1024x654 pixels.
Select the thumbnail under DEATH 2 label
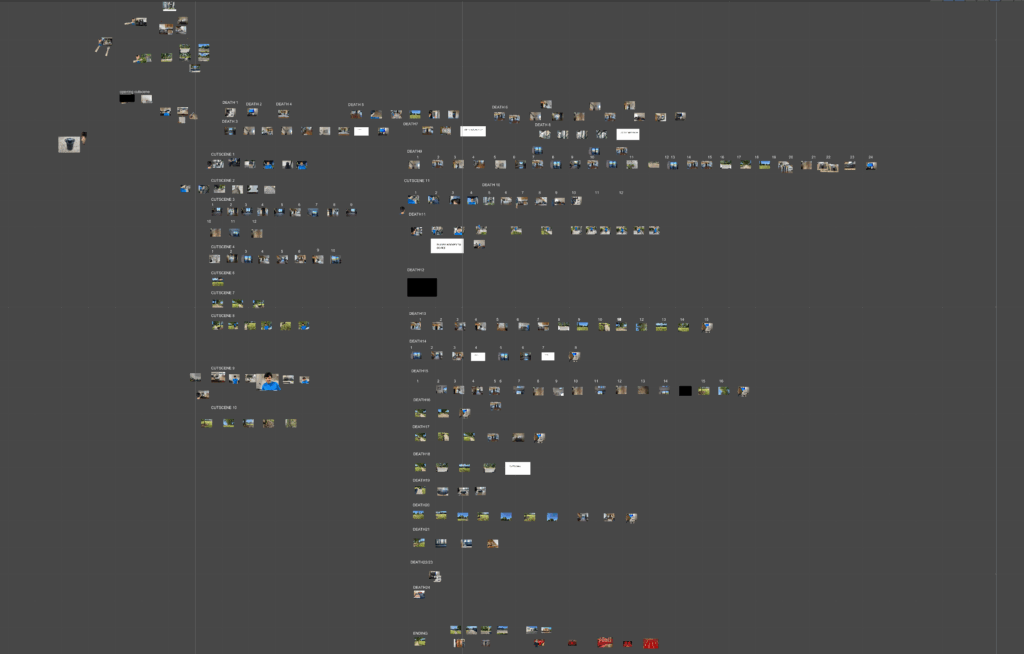pyautogui.click(x=253, y=112)
